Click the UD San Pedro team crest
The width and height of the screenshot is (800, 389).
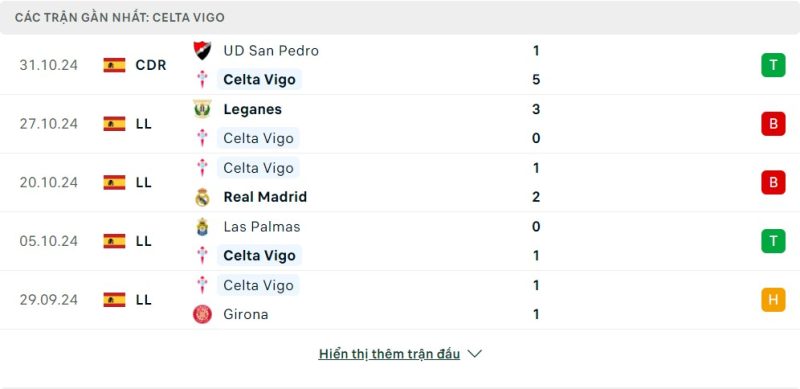tap(202, 51)
